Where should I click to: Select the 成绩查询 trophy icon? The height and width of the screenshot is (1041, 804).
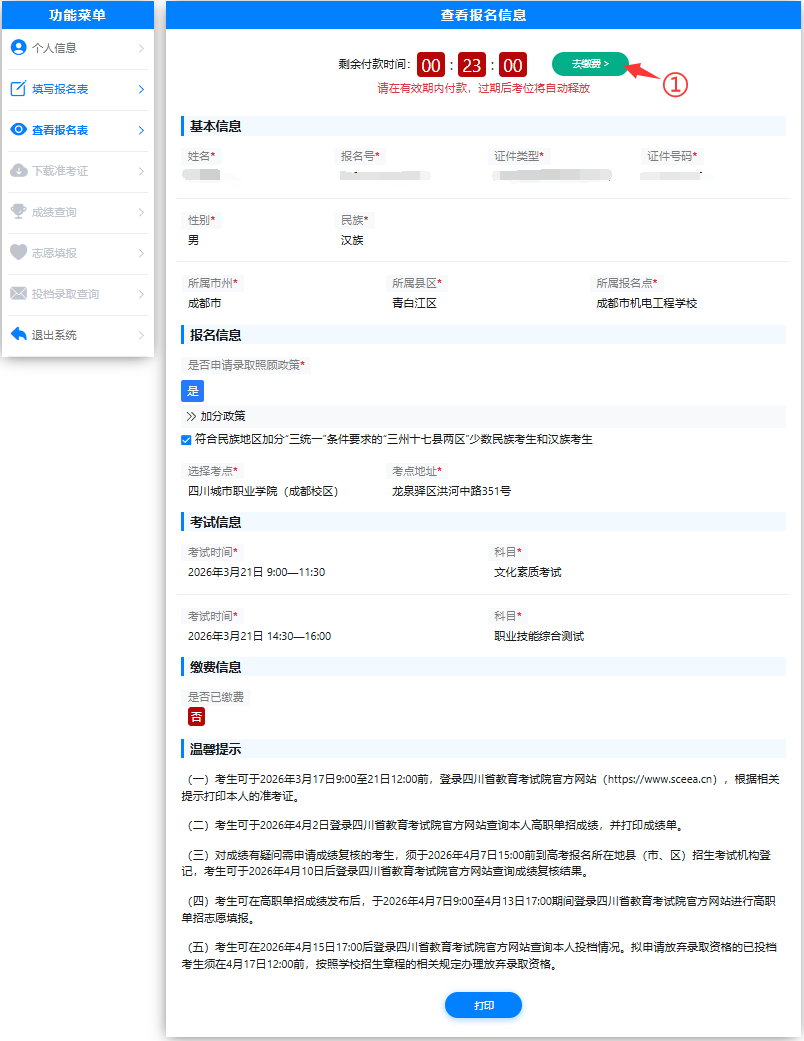[18, 212]
